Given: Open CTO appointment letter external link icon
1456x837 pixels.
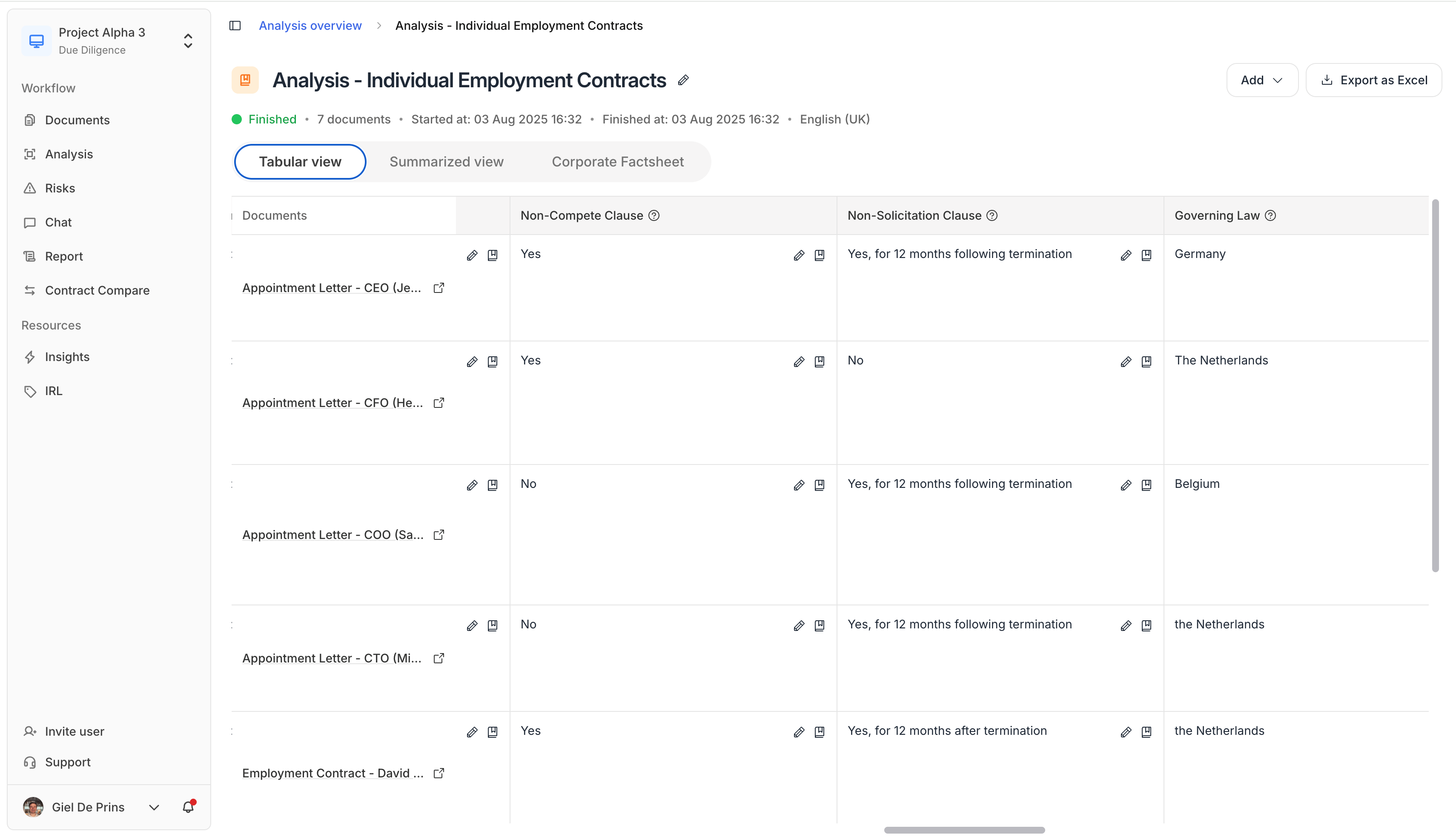Looking at the screenshot, I should (x=439, y=658).
